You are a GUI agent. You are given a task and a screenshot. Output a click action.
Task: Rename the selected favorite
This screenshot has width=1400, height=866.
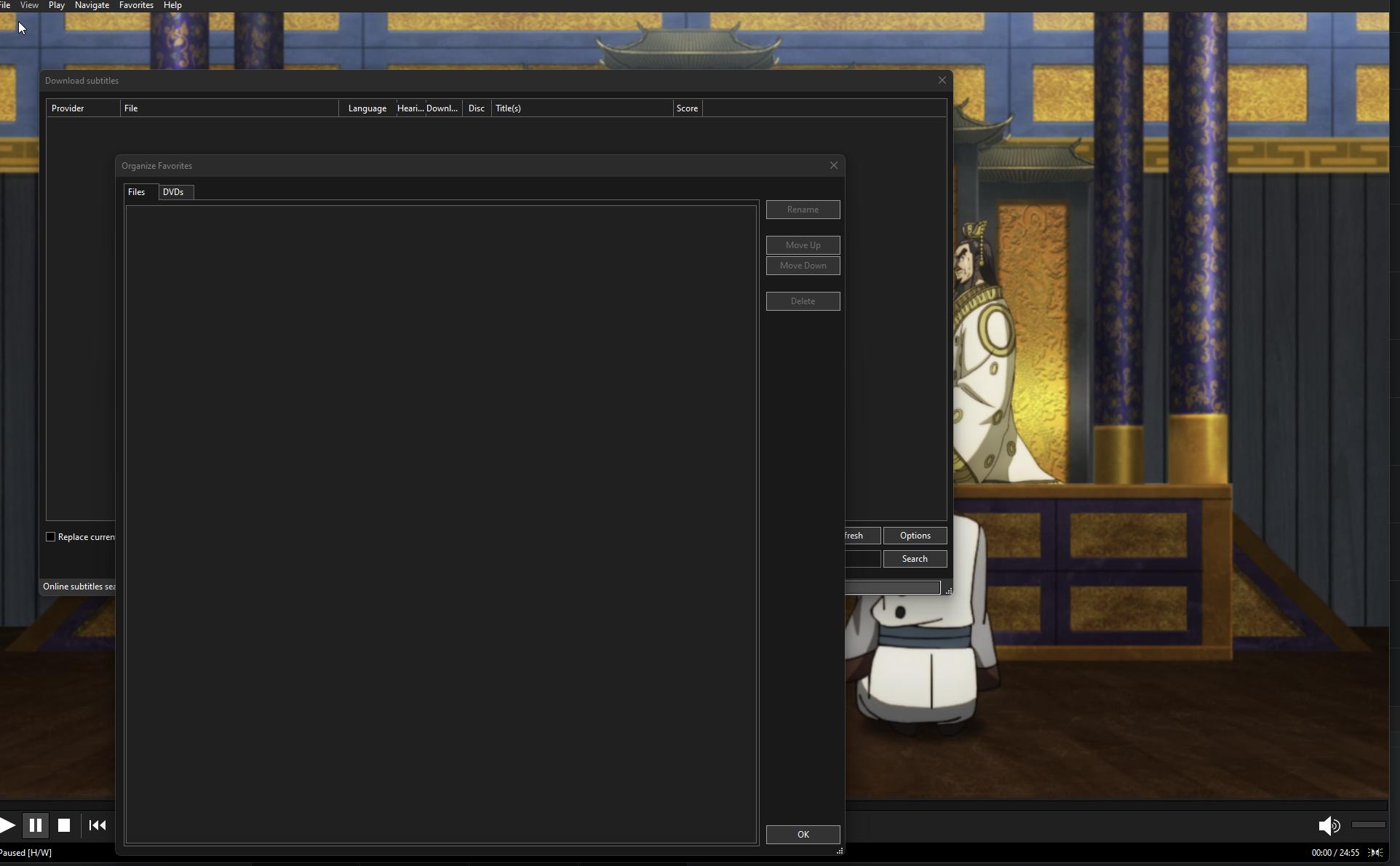point(802,210)
